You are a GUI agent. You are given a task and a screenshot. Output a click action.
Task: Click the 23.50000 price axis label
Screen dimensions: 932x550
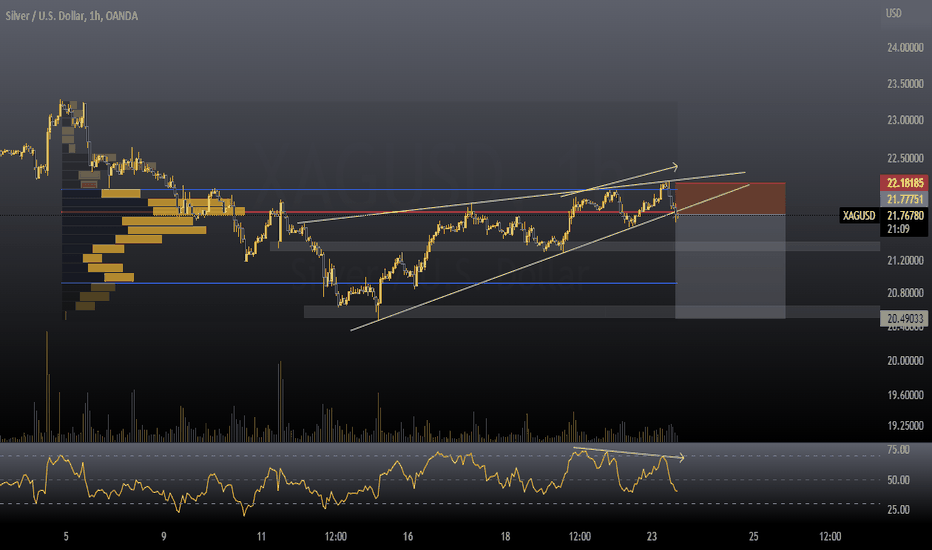905,84
